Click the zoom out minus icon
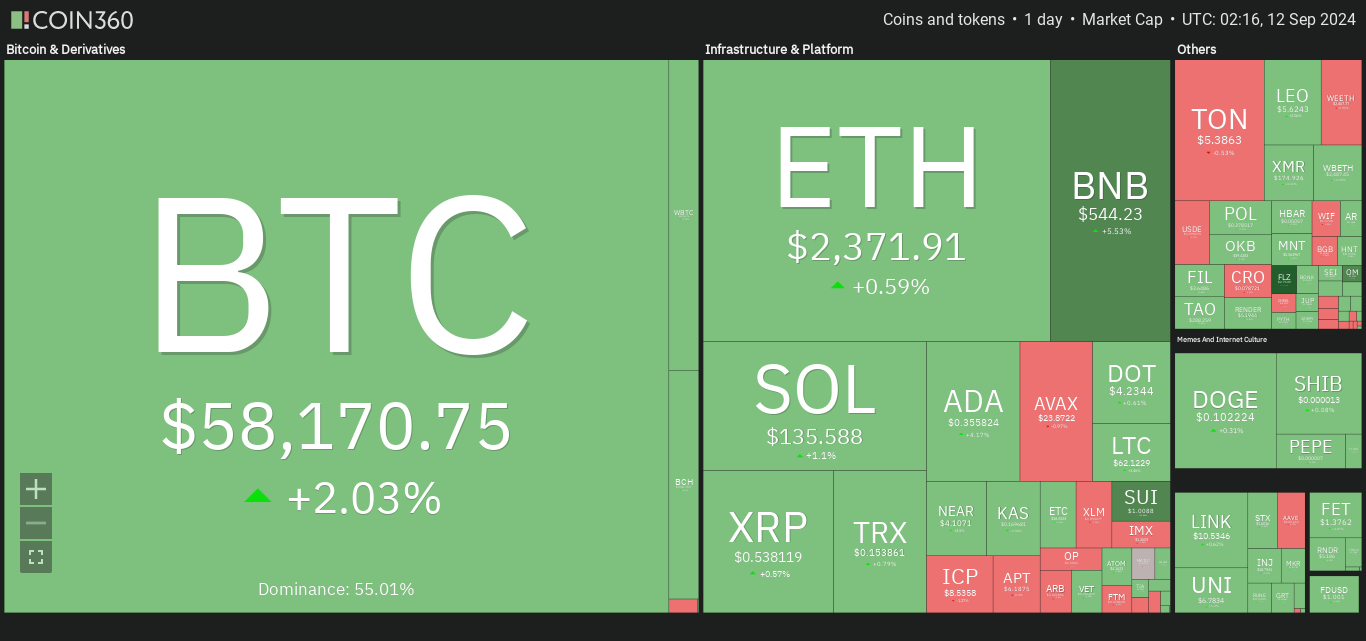 click(36, 523)
